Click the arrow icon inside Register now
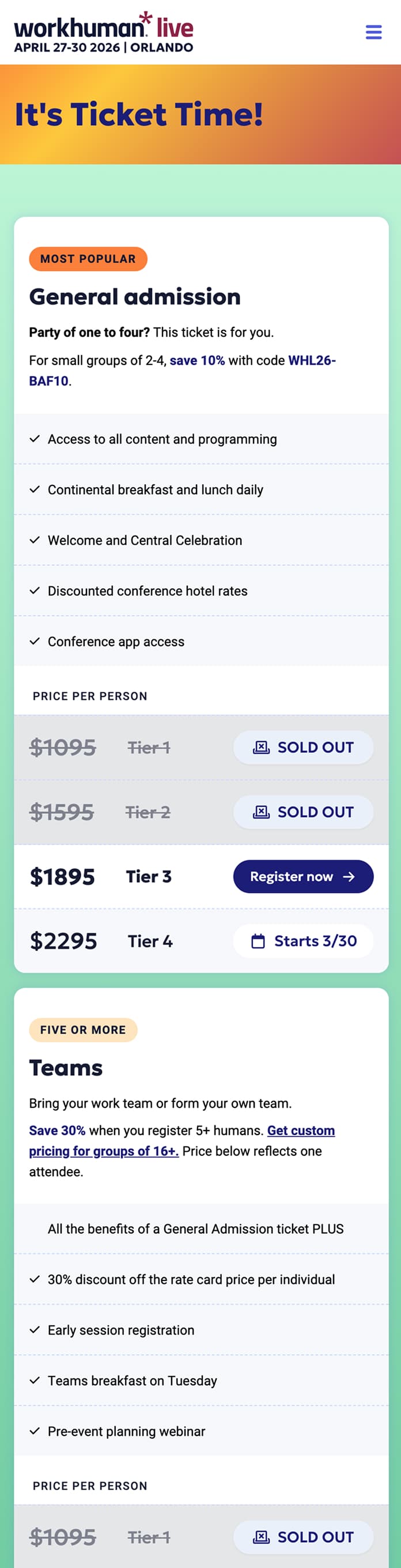 tap(350, 876)
